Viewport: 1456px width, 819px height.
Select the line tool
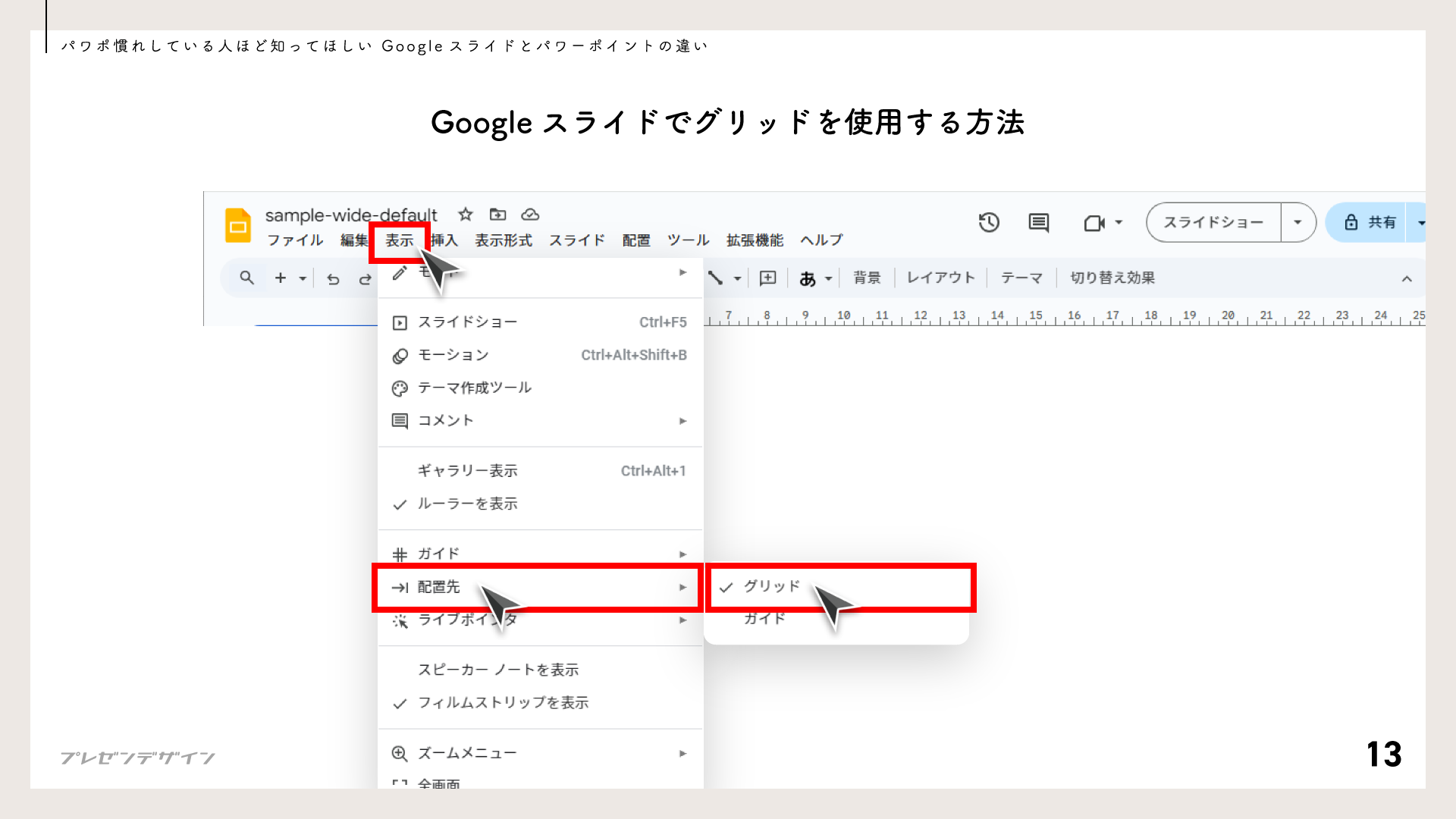tap(715, 278)
